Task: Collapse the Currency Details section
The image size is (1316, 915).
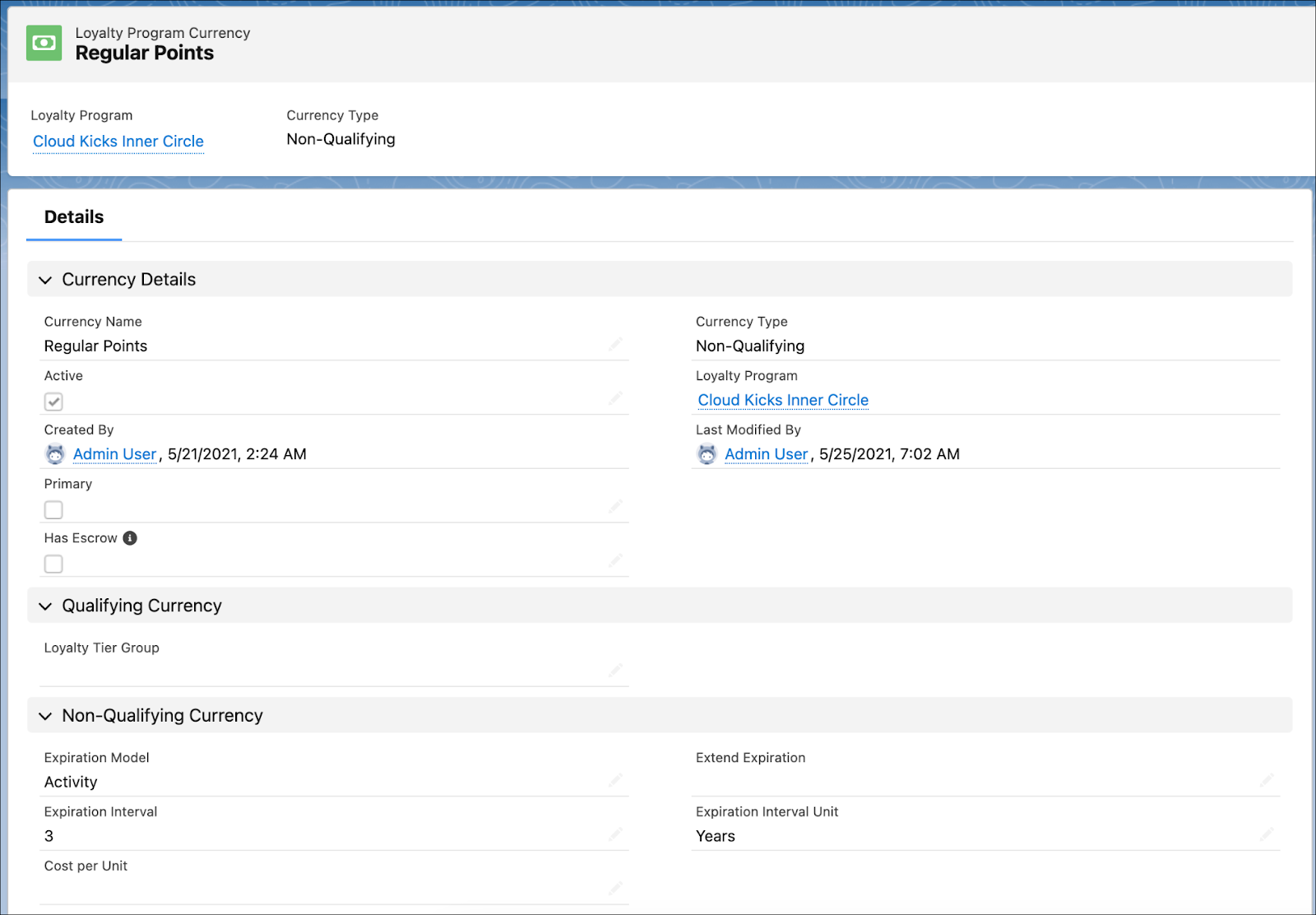Action: coord(46,280)
